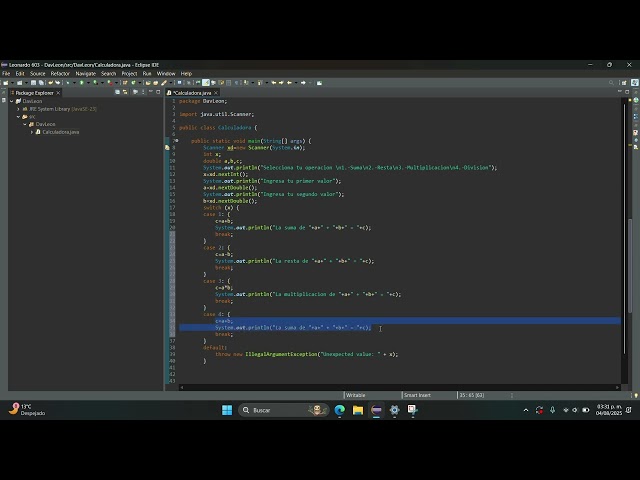The height and width of the screenshot is (480, 640).
Task: Click the Buscar taskbar search box
Action: [x=284, y=410]
